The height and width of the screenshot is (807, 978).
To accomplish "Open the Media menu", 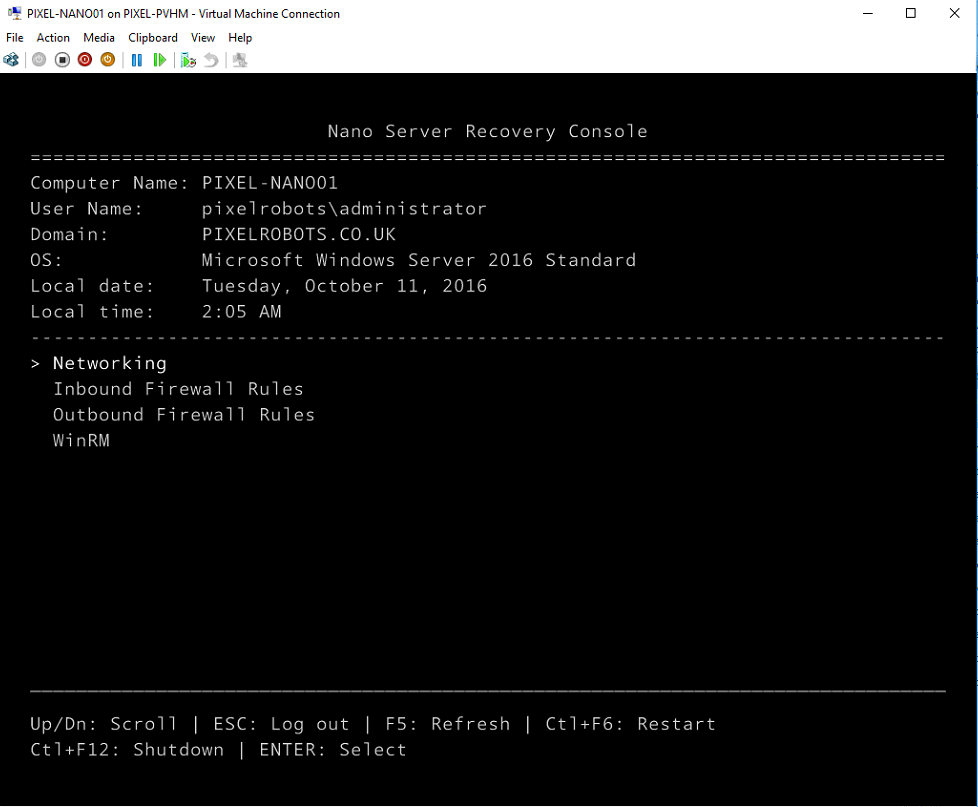I will 99,38.
